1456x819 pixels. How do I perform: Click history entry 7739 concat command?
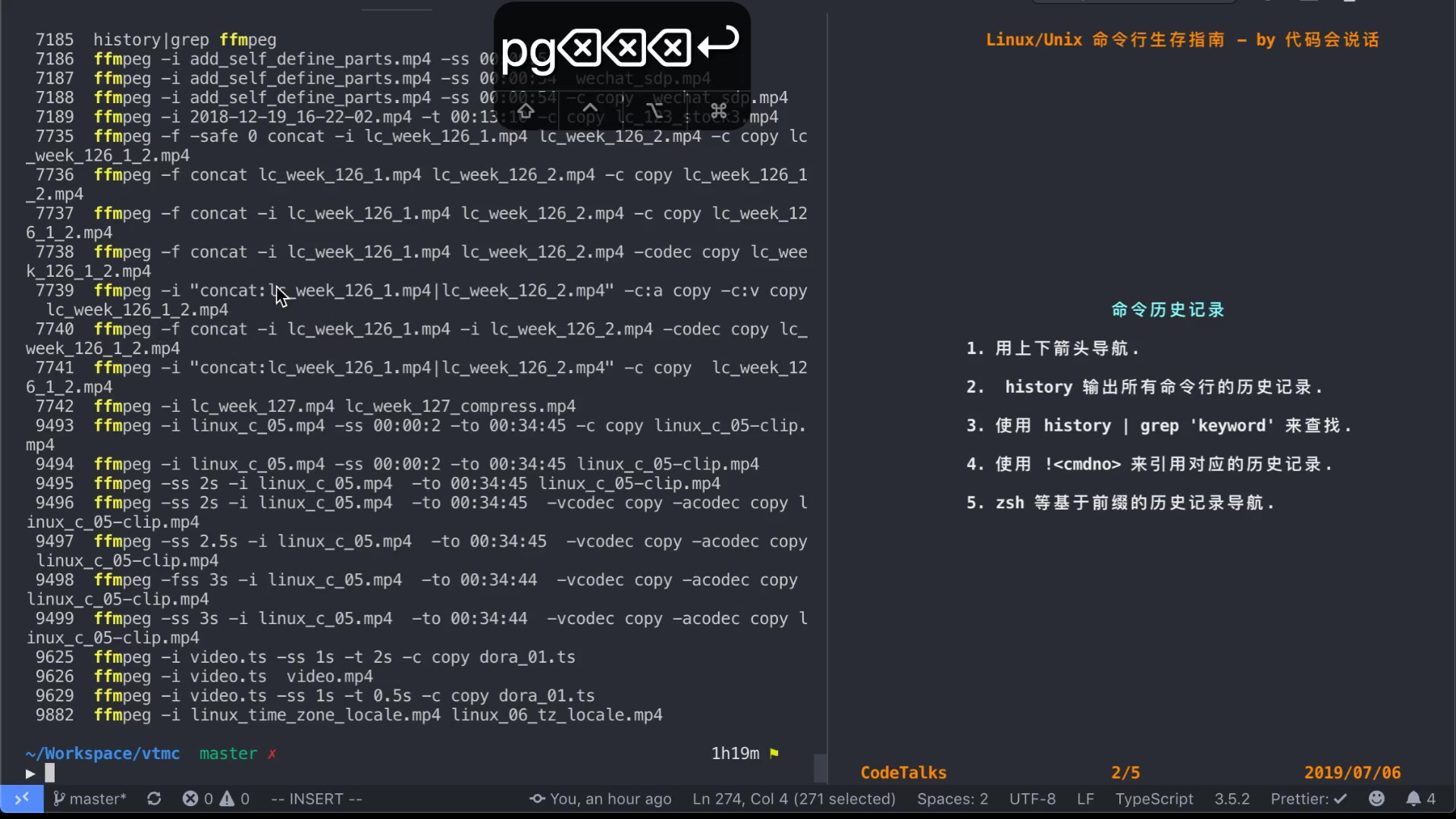click(417, 300)
